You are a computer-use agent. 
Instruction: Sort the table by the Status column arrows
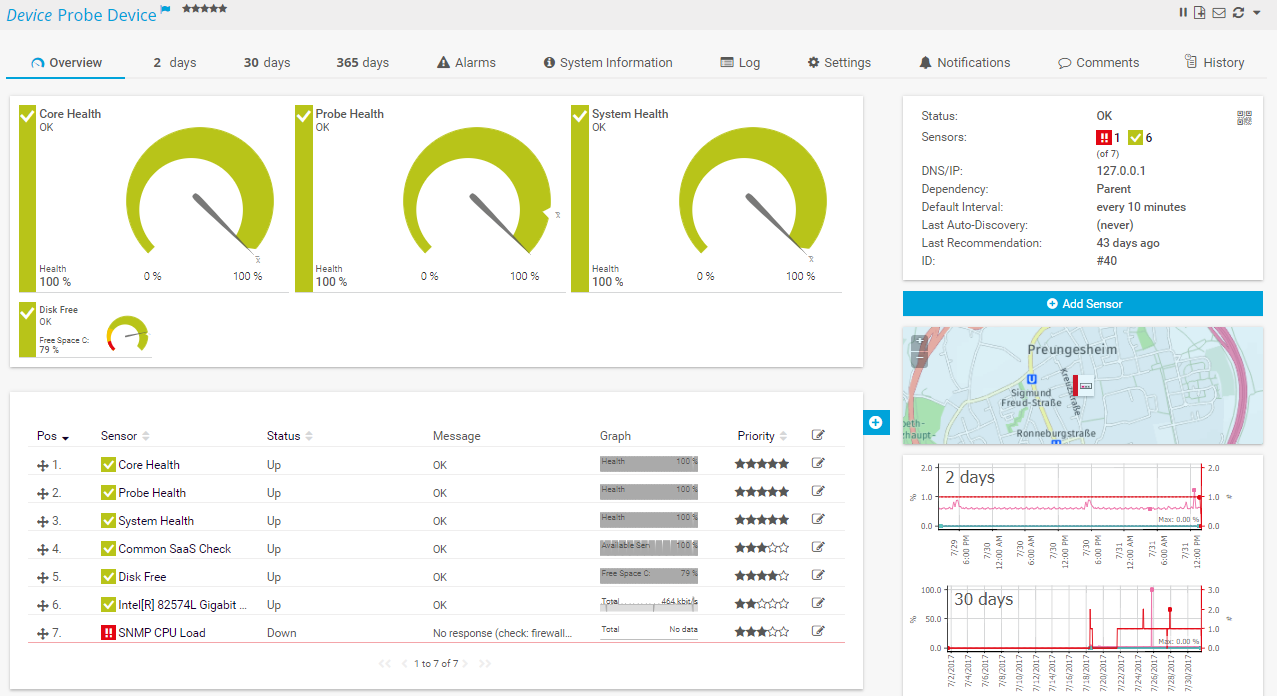pos(311,435)
